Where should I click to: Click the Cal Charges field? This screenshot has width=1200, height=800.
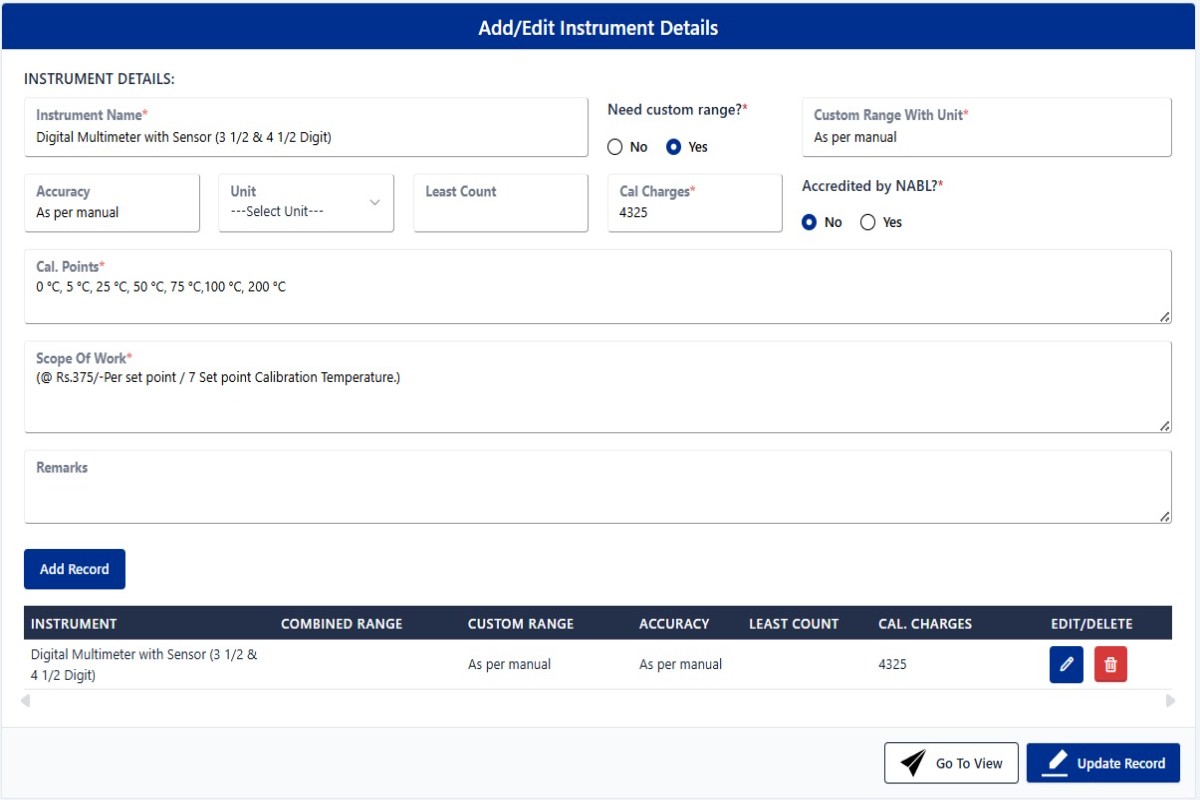pyautogui.click(x=694, y=212)
